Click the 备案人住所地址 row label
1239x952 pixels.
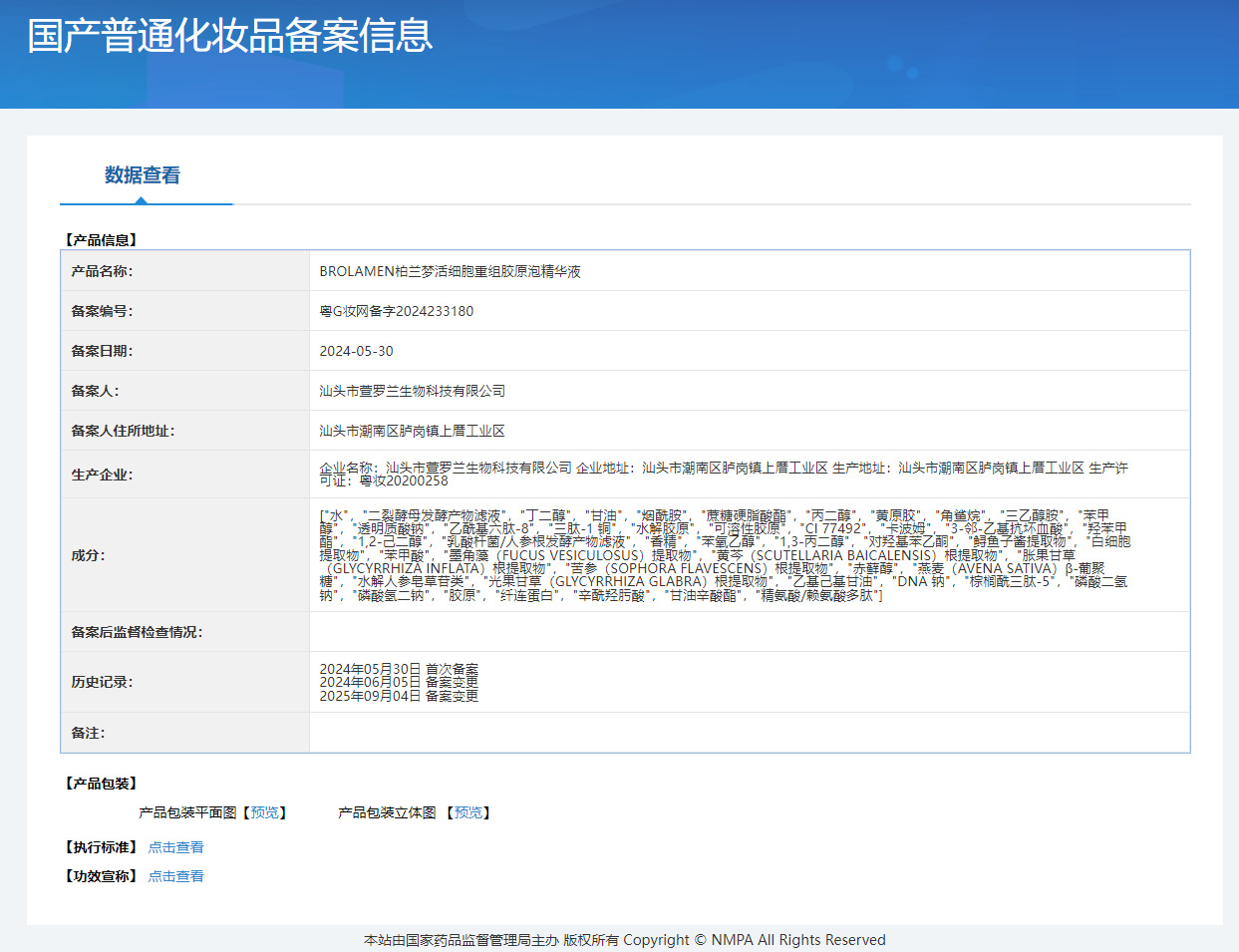[123, 431]
